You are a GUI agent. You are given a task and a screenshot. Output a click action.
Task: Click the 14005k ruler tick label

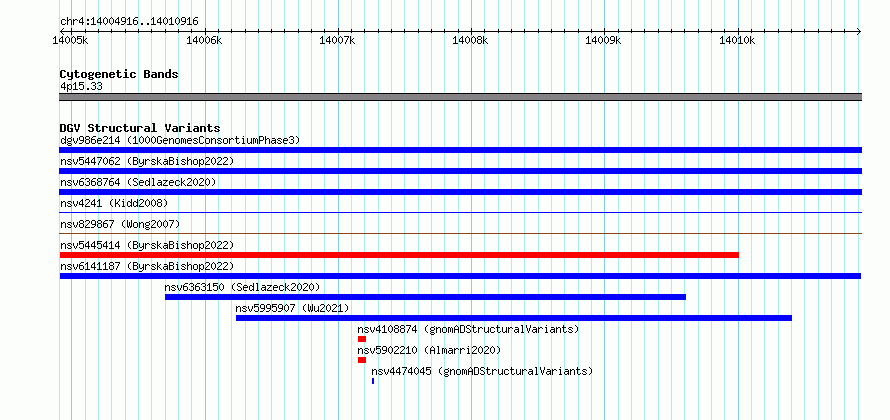tap(70, 40)
